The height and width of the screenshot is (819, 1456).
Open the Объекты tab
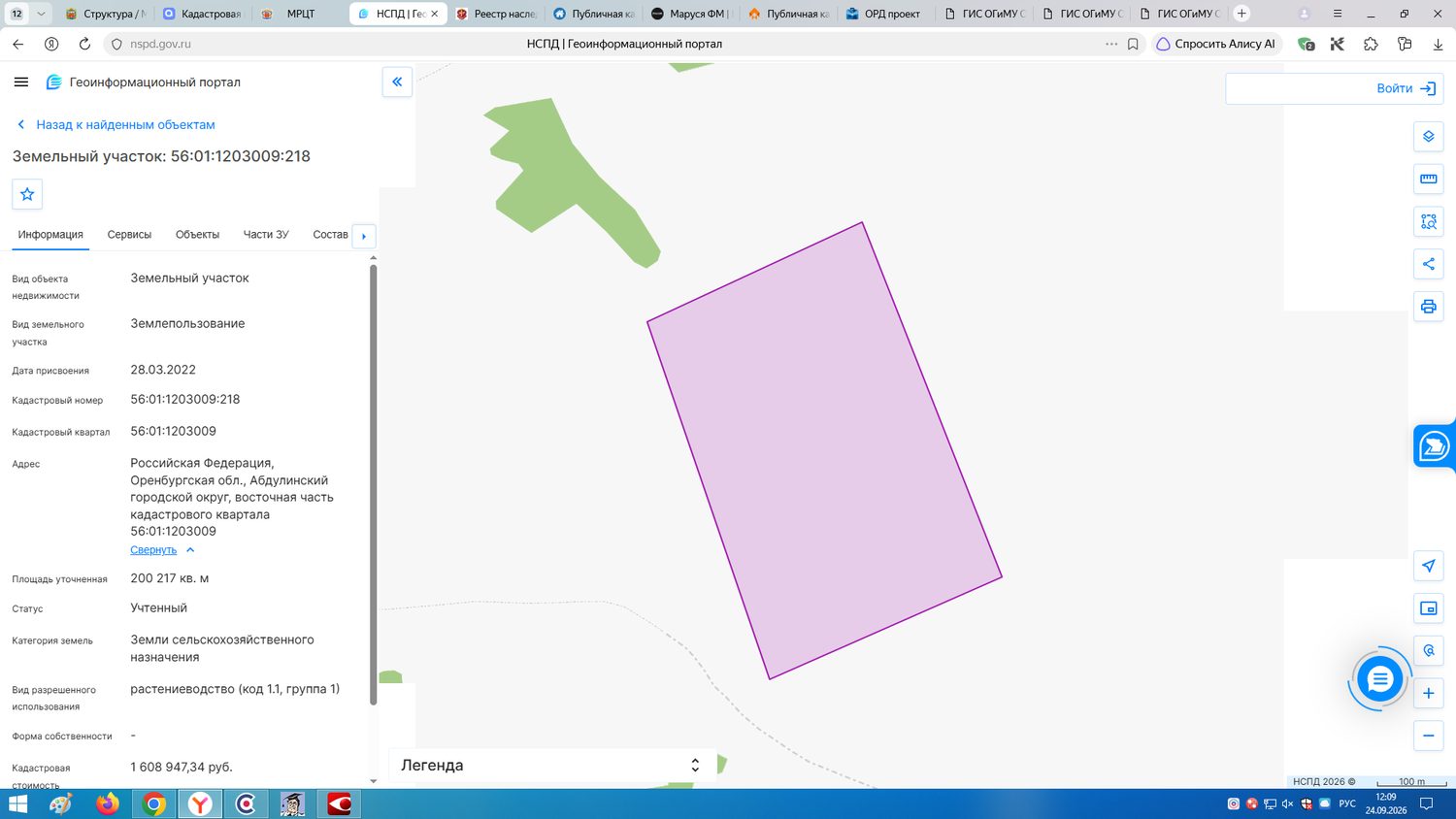(x=197, y=235)
